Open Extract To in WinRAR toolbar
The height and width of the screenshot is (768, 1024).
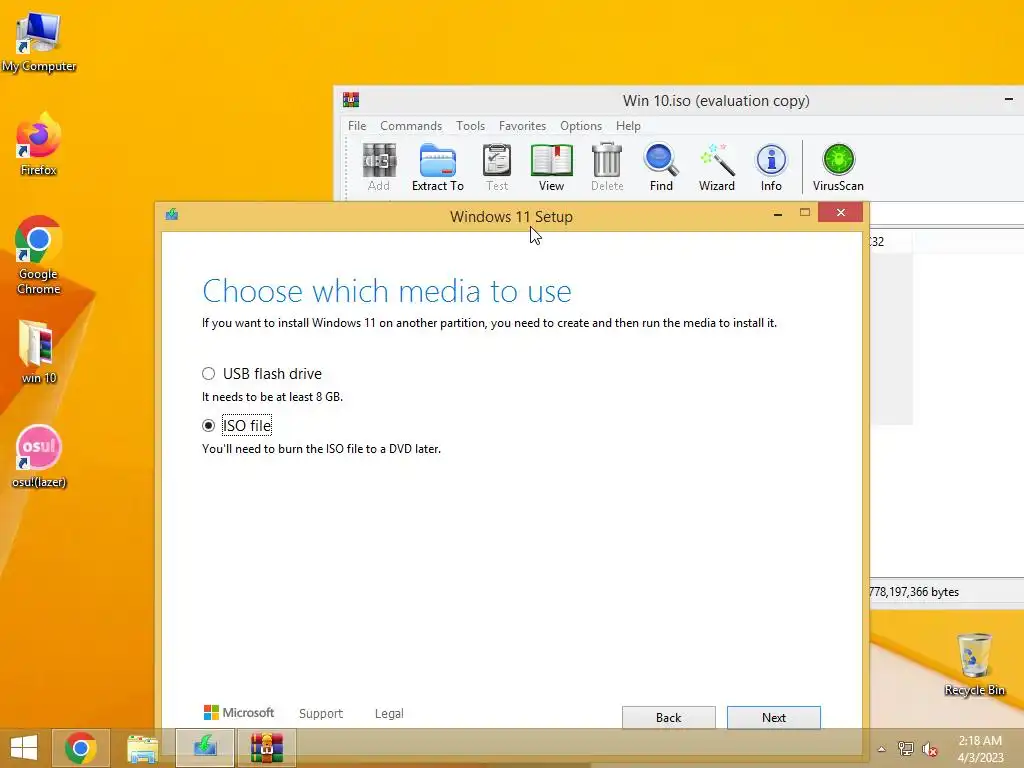pos(438,167)
